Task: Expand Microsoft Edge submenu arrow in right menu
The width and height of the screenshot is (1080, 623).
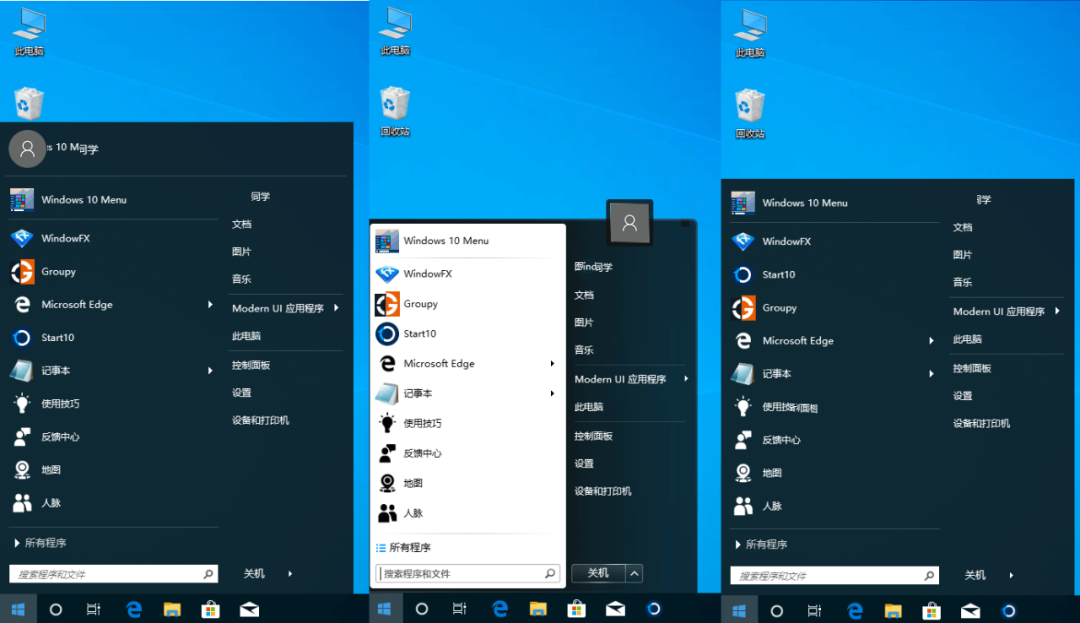Action: [931, 341]
